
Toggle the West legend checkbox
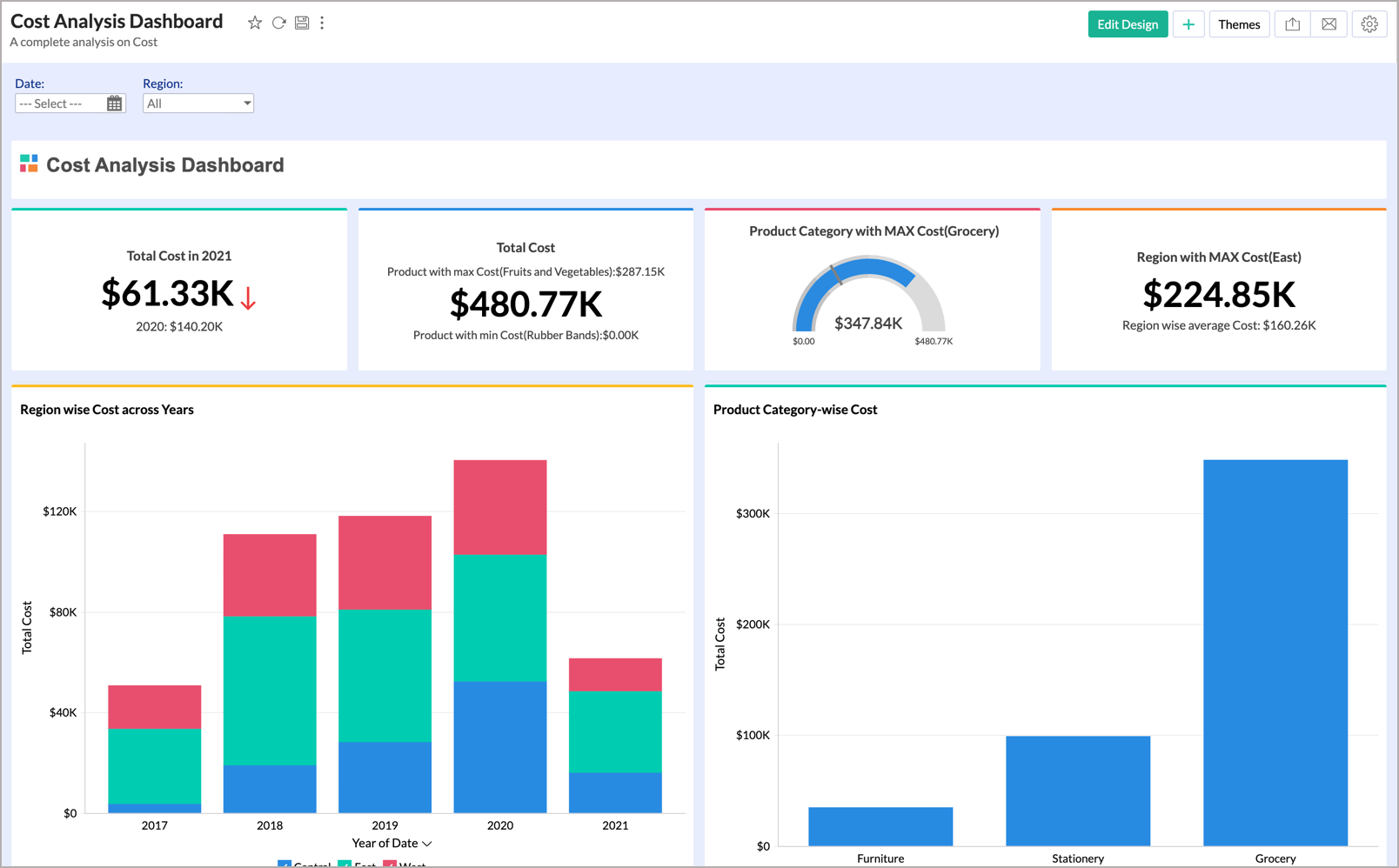click(x=390, y=864)
